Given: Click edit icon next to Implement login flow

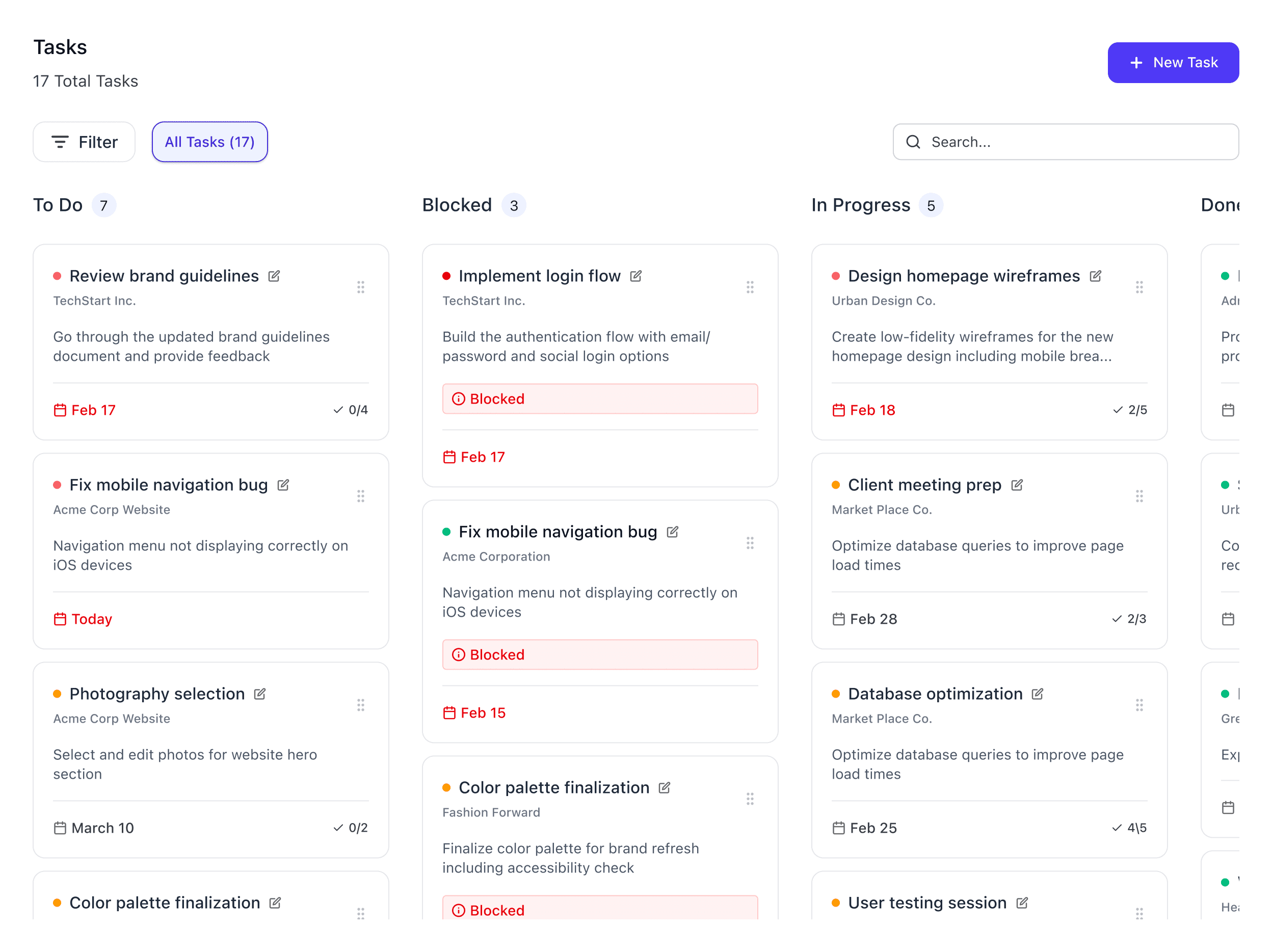Looking at the screenshot, I should 635,276.
